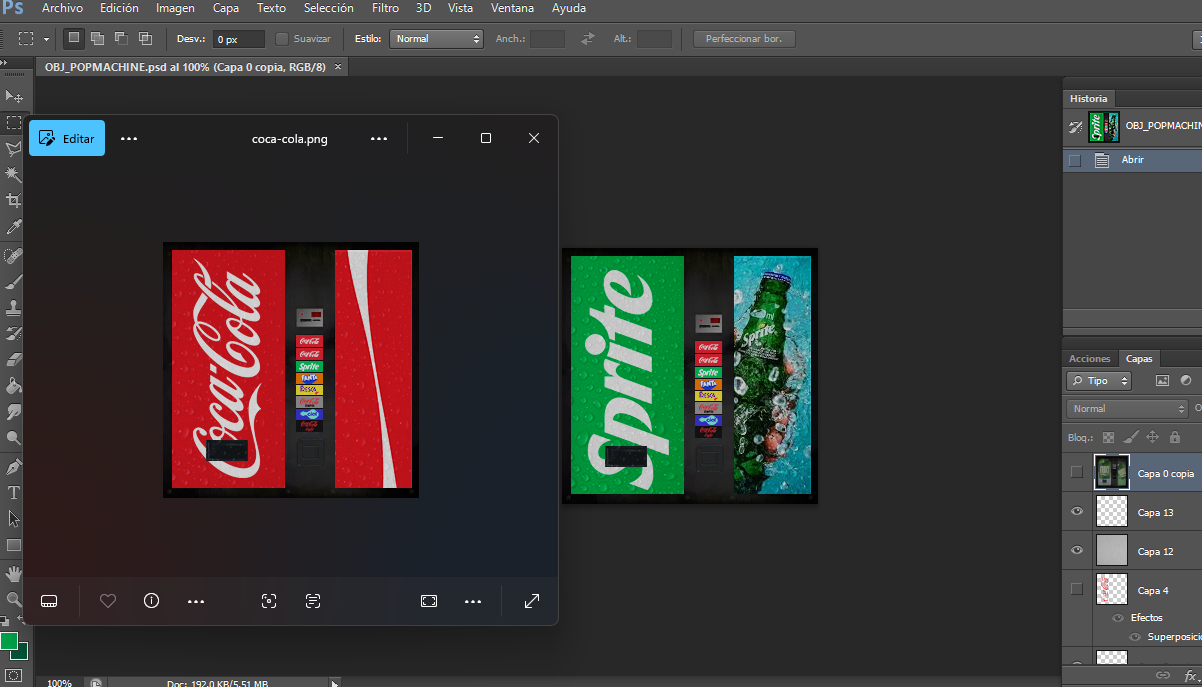This screenshot has width=1202, height=687.
Task: Lock transparent pixels in Capas panel
Action: [x=1108, y=437]
